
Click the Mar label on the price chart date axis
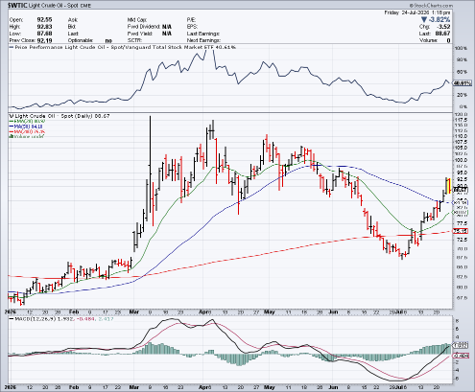click(133, 312)
